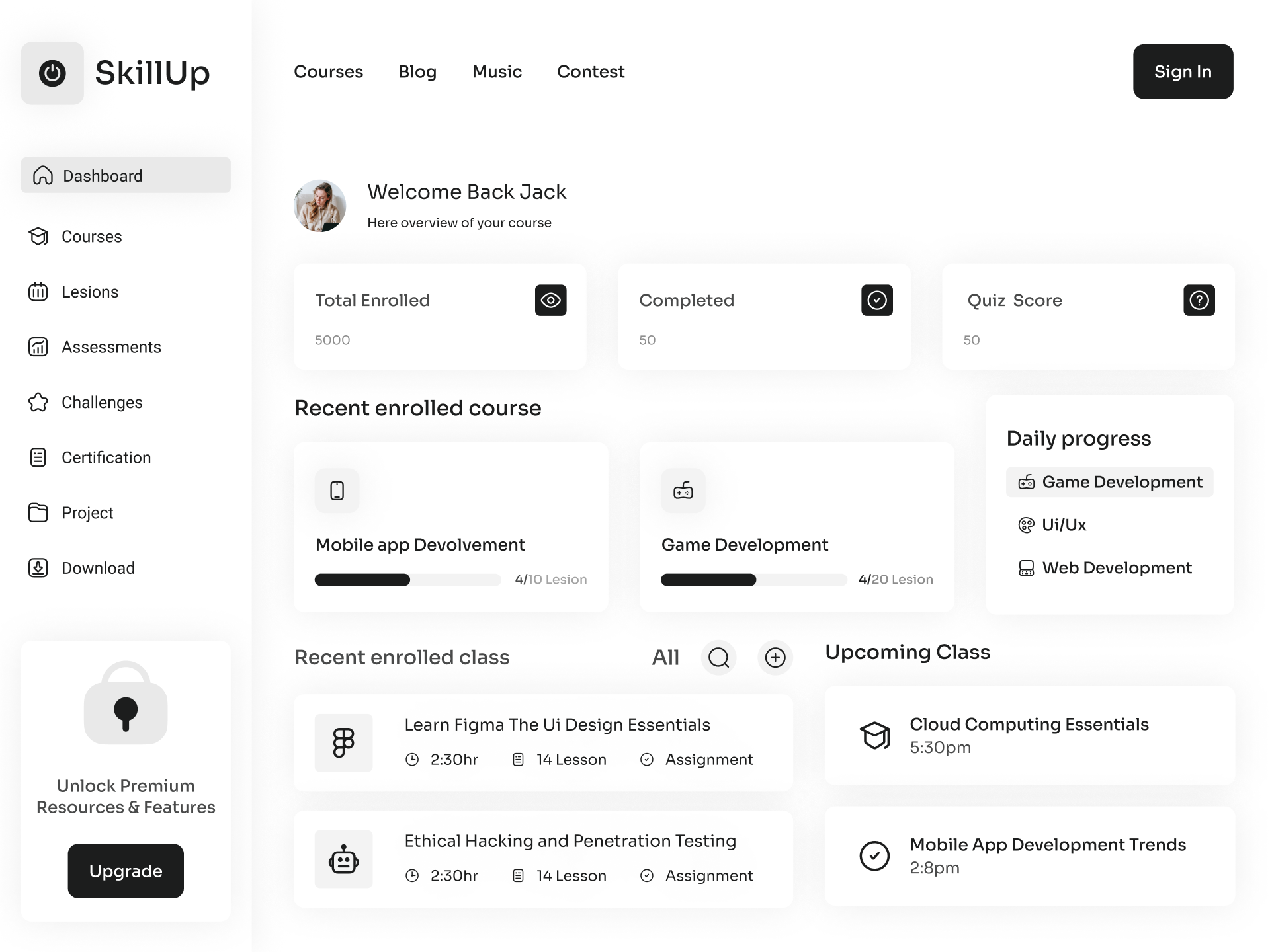Image resolution: width=1270 pixels, height=952 pixels.
Task: Open the search icon near Recent enrolled class
Action: 718,658
